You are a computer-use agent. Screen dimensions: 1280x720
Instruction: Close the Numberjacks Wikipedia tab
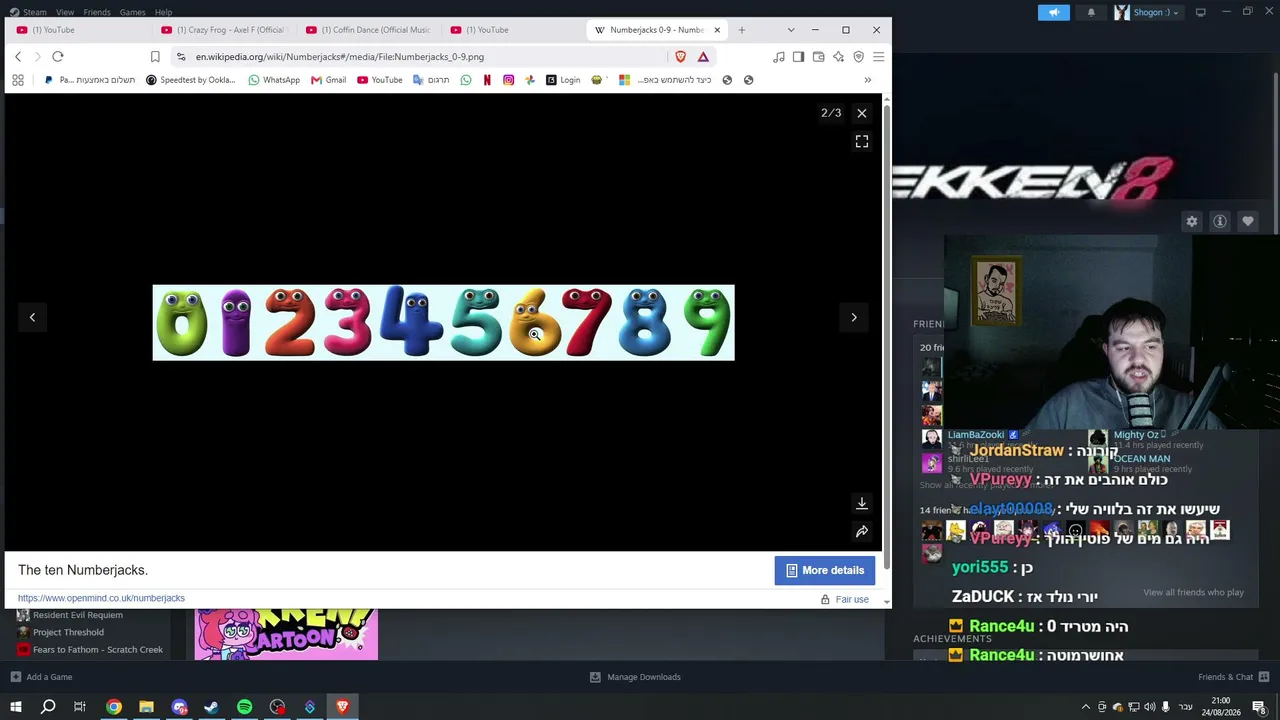[x=717, y=30]
